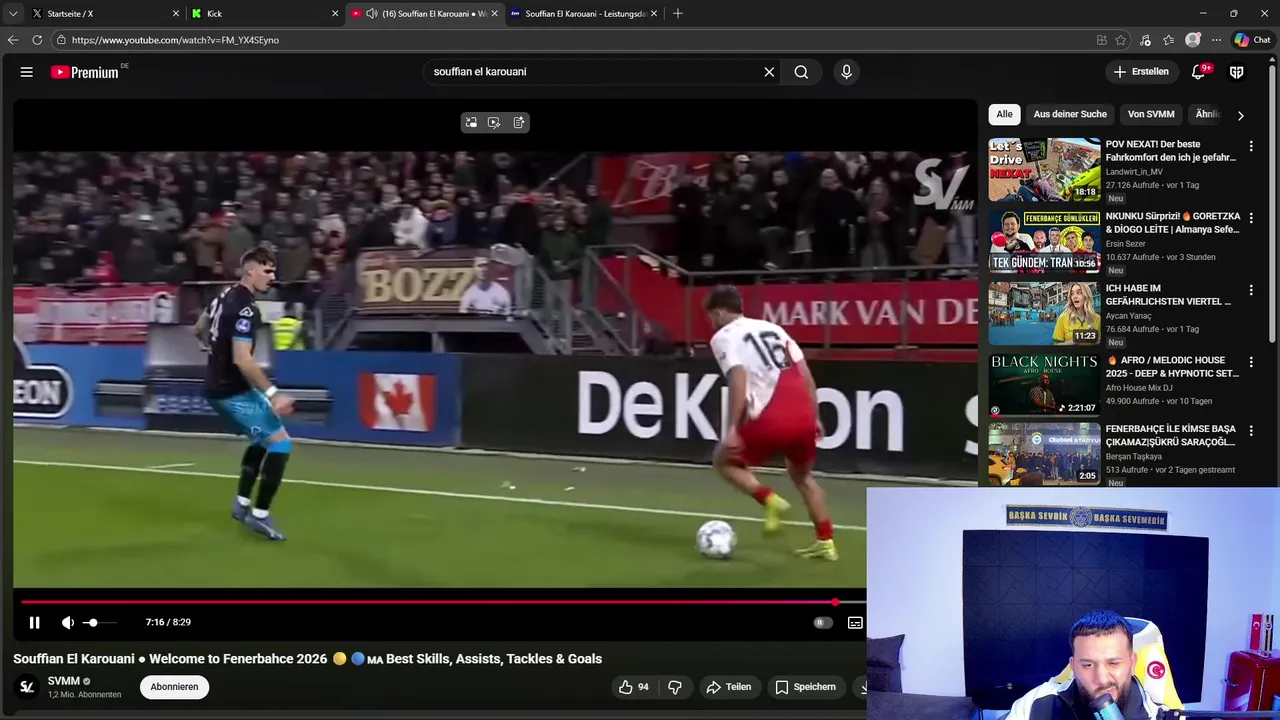The image size is (1280, 720).
Task: Save the video via Speichern
Action: click(805, 687)
